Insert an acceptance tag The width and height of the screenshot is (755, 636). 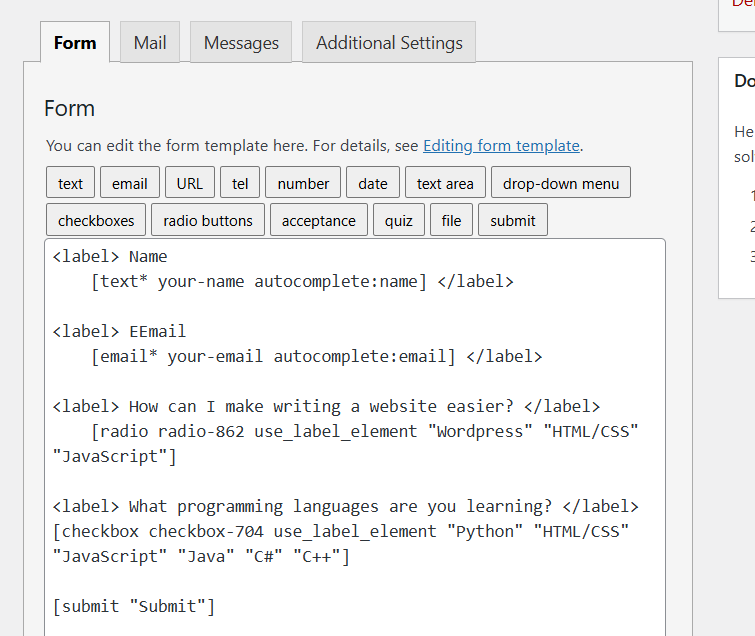pyautogui.click(x=318, y=220)
